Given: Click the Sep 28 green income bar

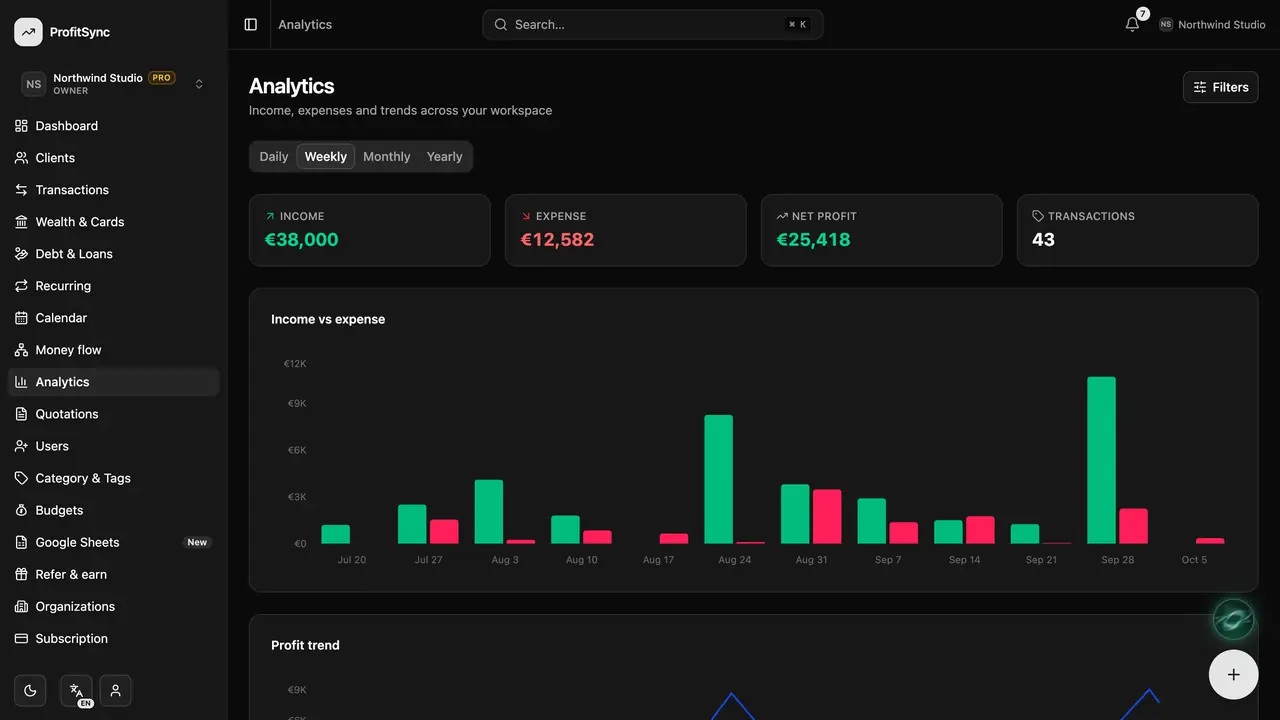Looking at the screenshot, I should click(1102, 460).
